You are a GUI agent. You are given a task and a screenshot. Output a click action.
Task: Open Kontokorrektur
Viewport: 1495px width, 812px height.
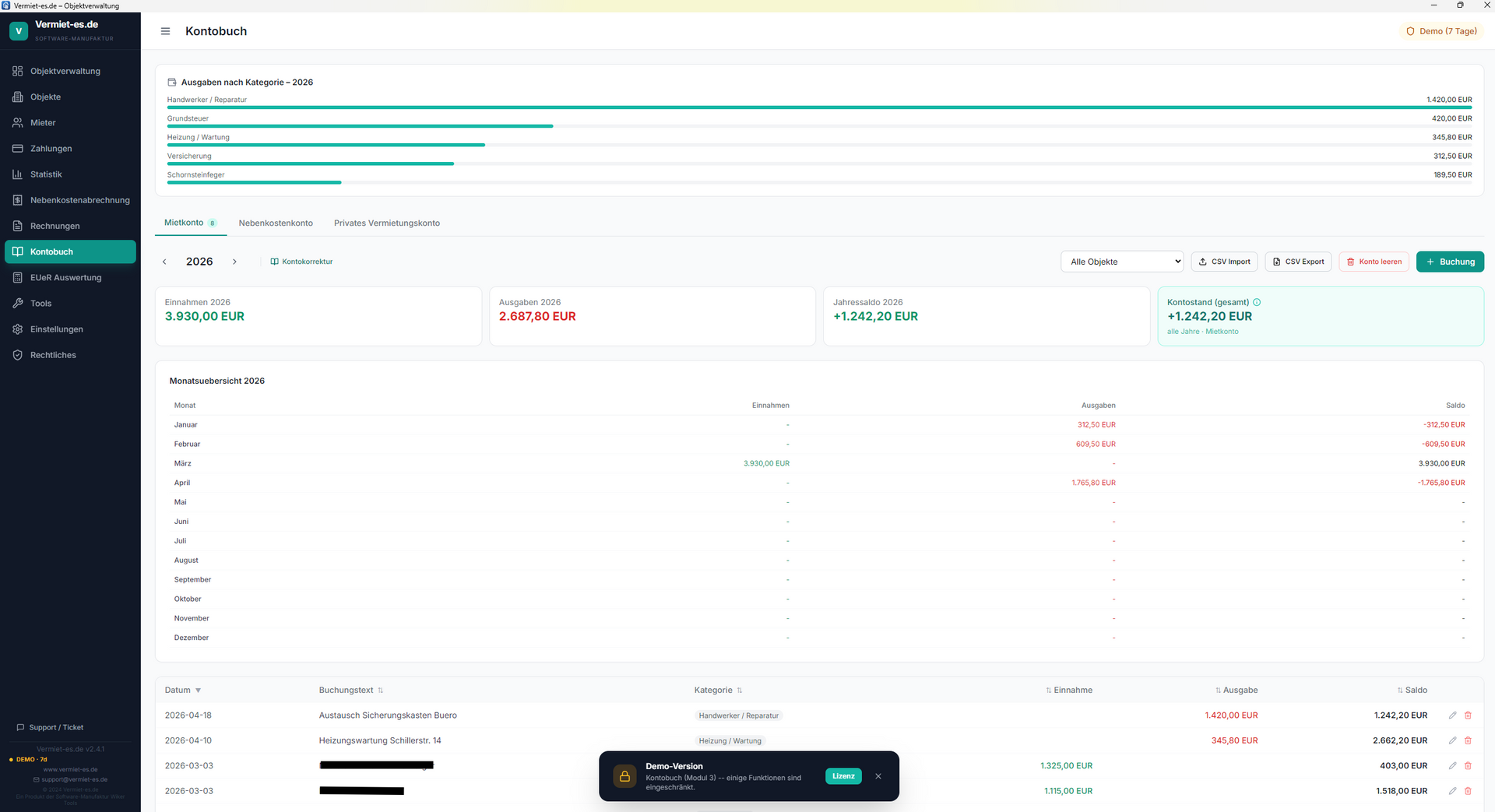301,262
